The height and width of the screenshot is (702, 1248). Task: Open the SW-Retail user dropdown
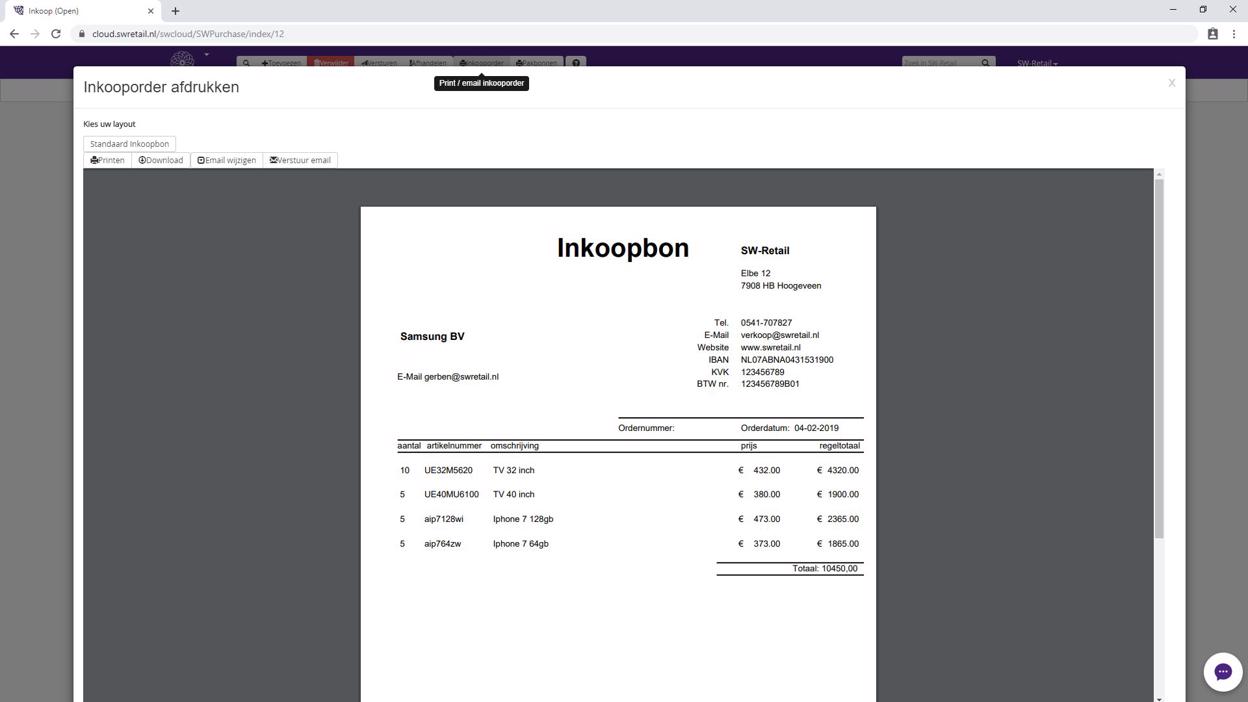pos(1037,63)
